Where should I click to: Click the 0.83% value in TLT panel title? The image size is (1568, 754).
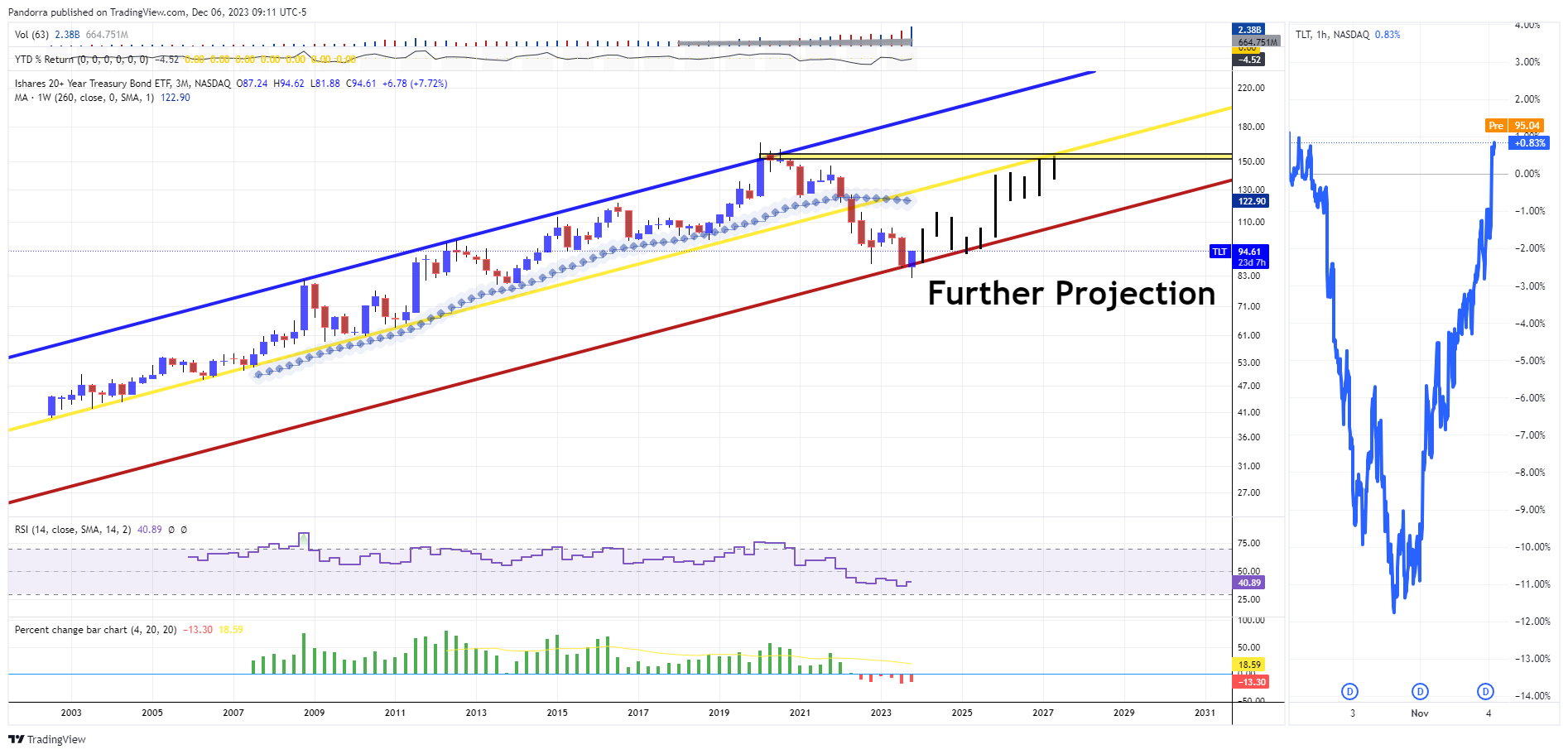(x=1388, y=35)
